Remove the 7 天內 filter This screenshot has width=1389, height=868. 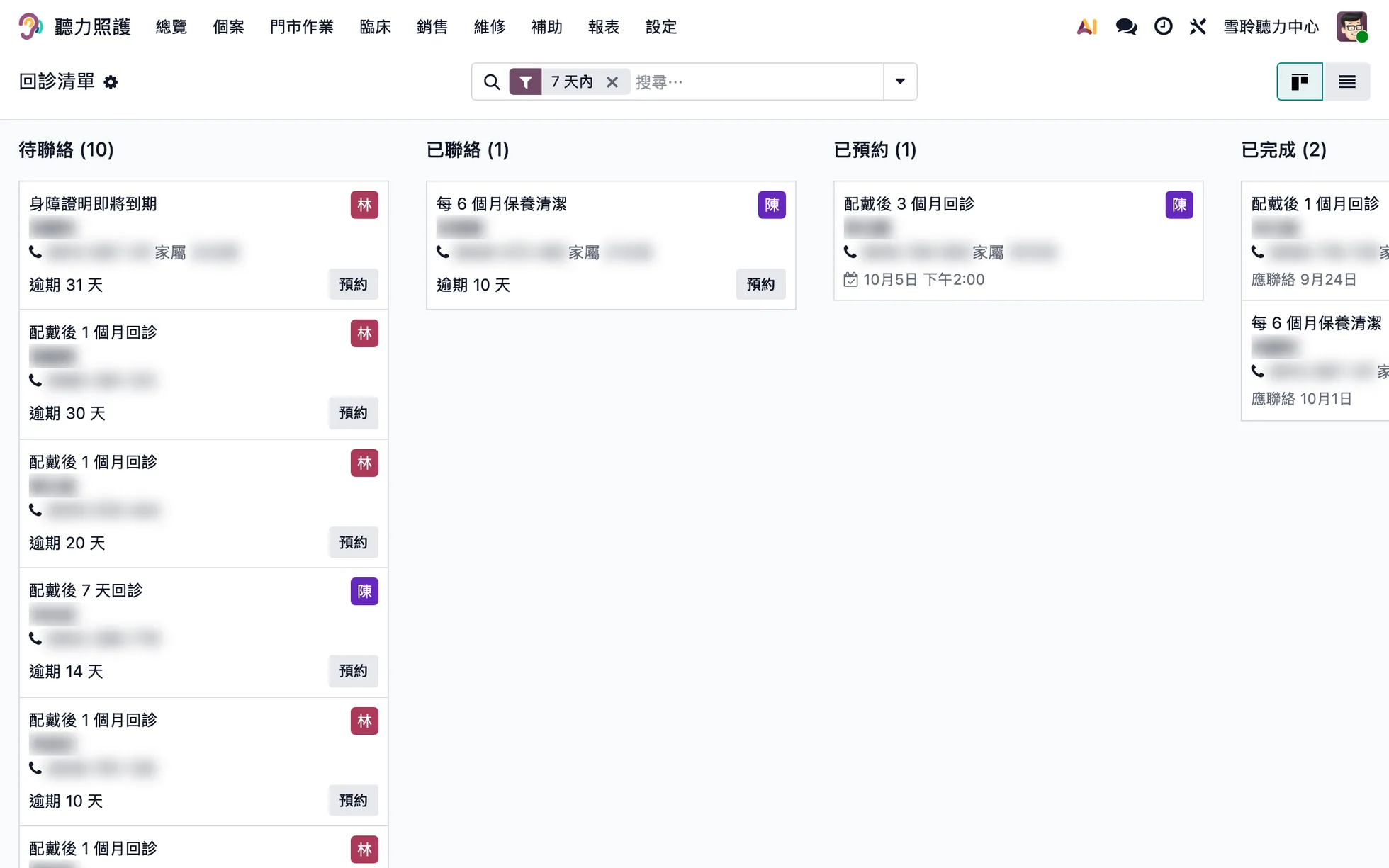pyautogui.click(x=612, y=82)
